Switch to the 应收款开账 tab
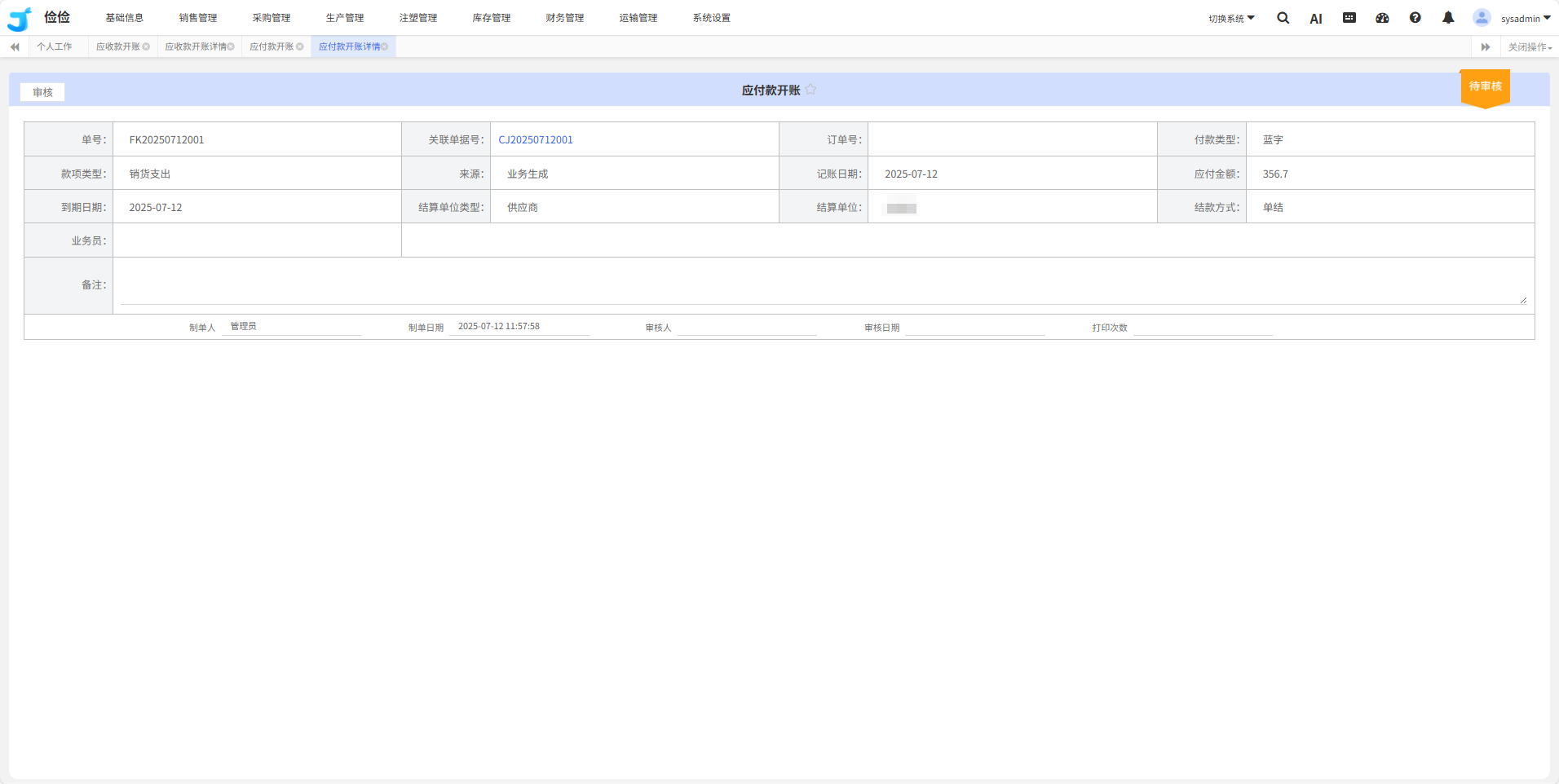1559x784 pixels. pyautogui.click(x=118, y=46)
